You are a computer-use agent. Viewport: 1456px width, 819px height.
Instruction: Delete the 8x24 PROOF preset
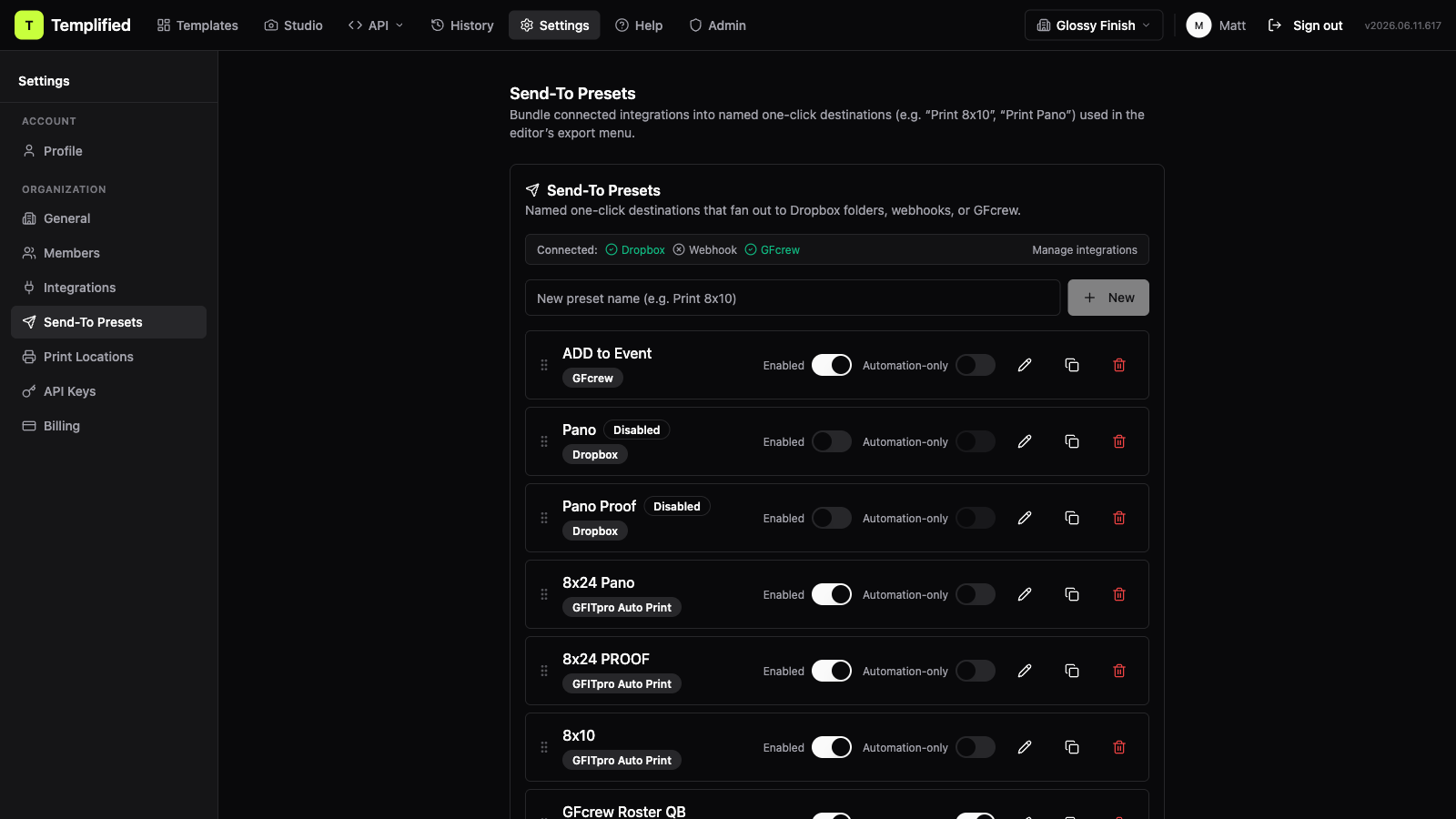[x=1119, y=671]
